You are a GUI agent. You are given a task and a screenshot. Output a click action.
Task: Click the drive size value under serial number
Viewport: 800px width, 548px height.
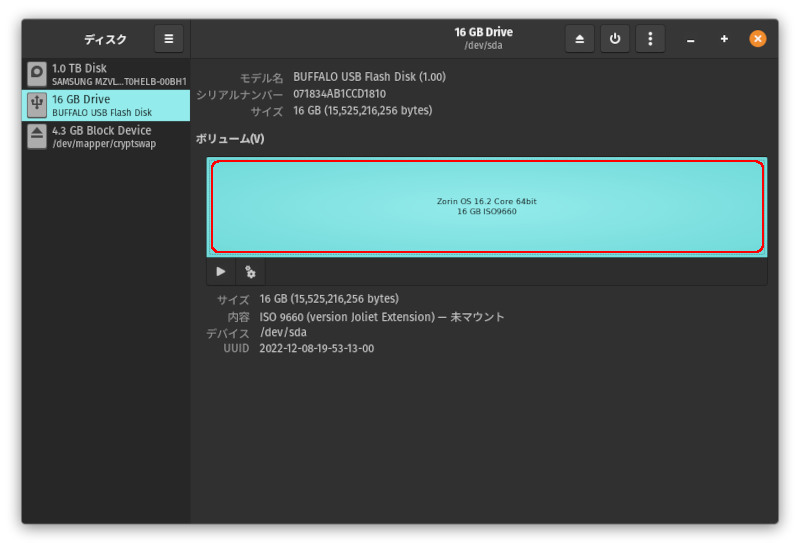click(362, 111)
